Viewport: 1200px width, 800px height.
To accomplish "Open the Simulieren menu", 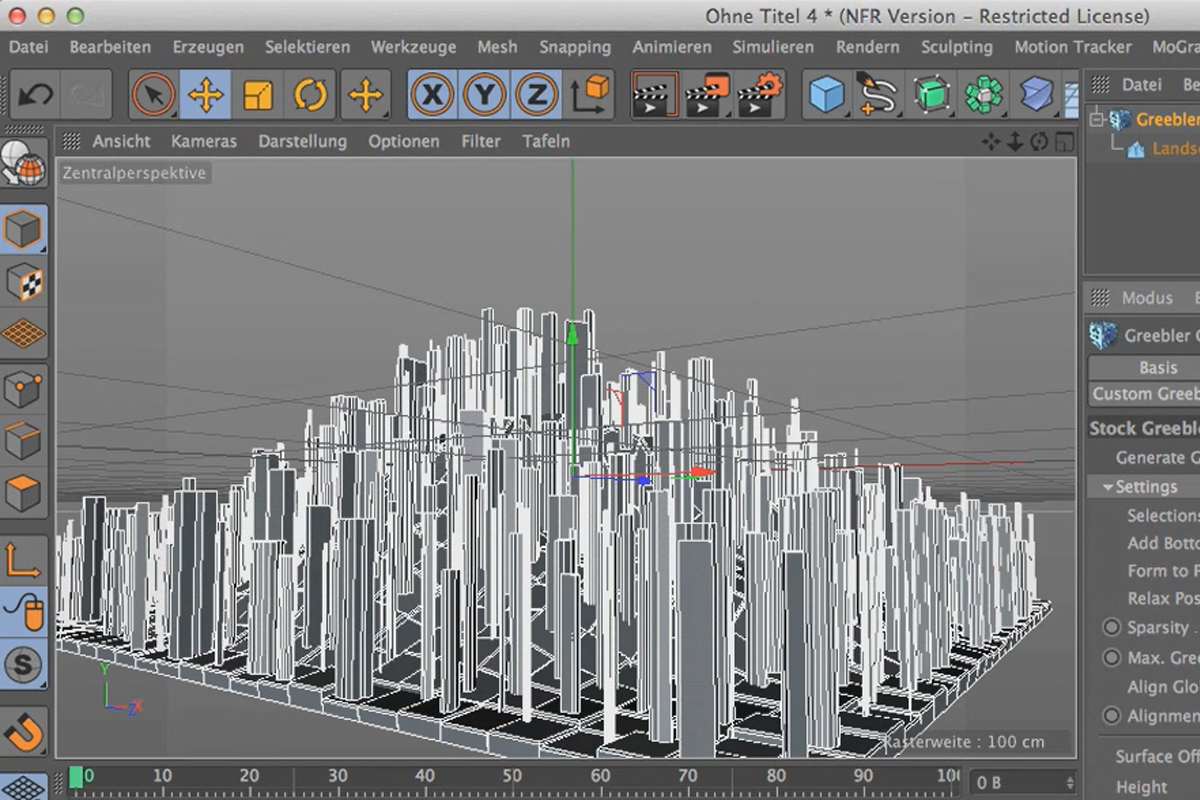I will (774, 47).
